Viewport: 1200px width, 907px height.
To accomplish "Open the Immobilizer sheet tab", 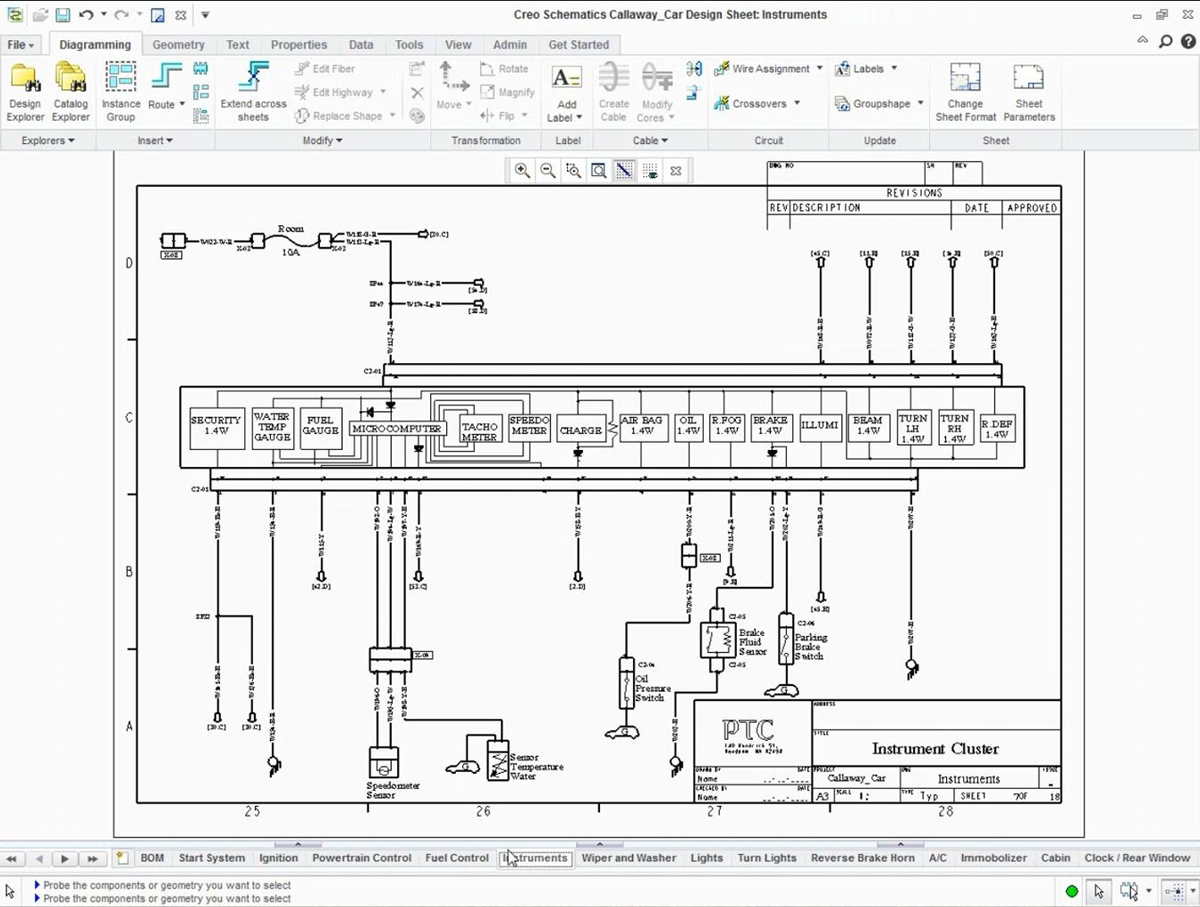I will pos(994,858).
